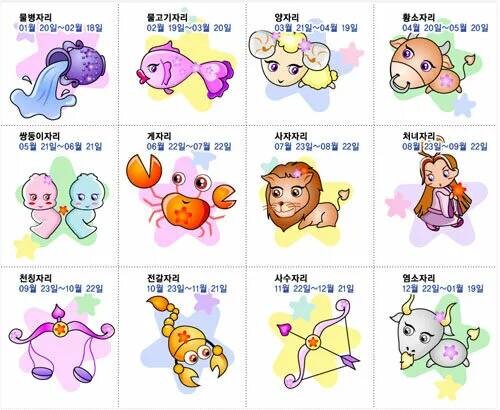Click date range 03월 21일~04월 19일
The height and width of the screenshot is (410, 500).
tap(316, 28)
